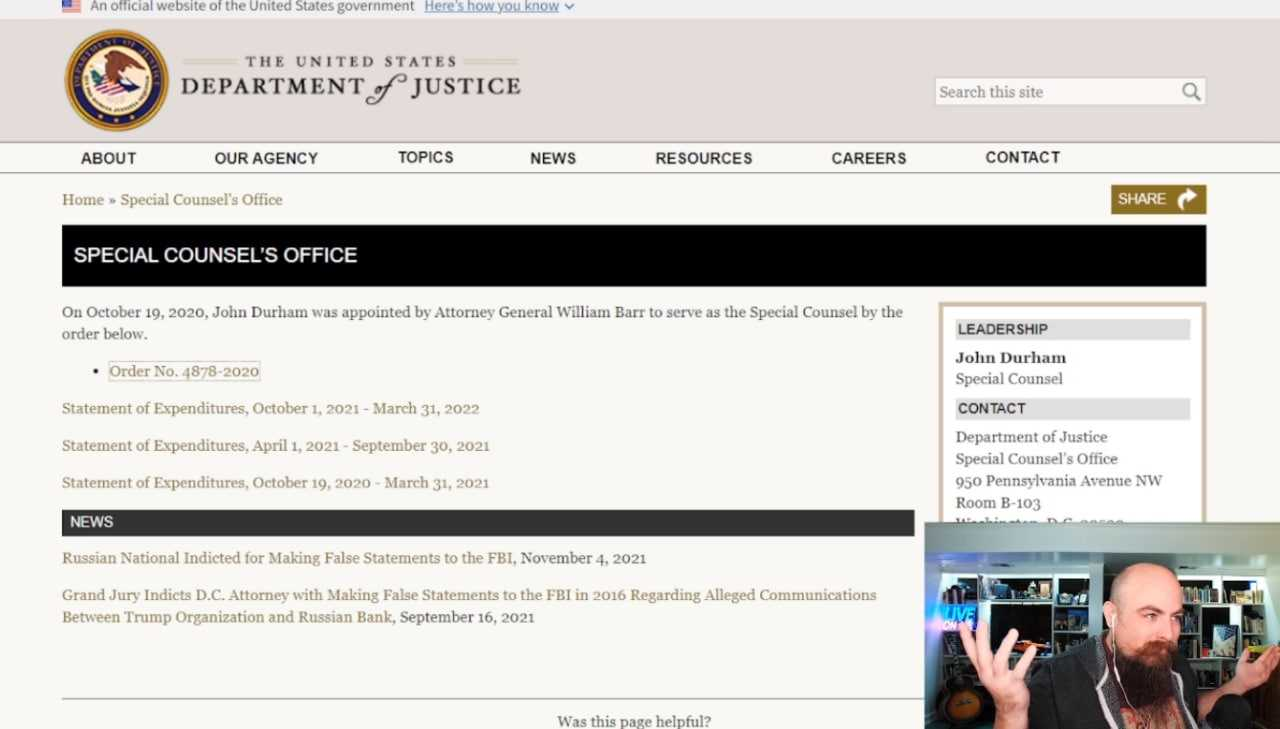Open the OUR AGENCY menu
Viewport: 1280px width, 729px height.
[x=266, y=158]
